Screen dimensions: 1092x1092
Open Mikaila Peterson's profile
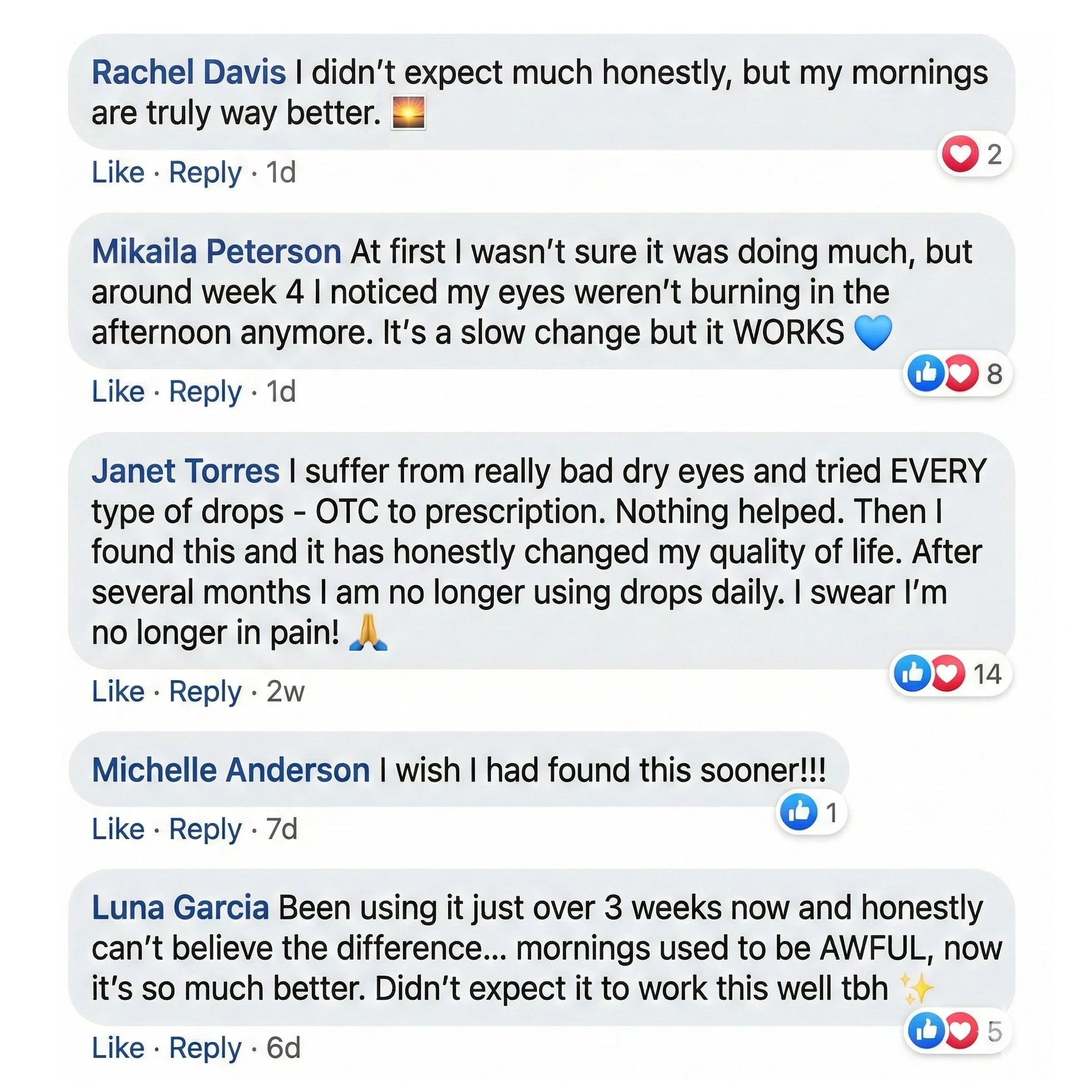(x=216, y=251)
